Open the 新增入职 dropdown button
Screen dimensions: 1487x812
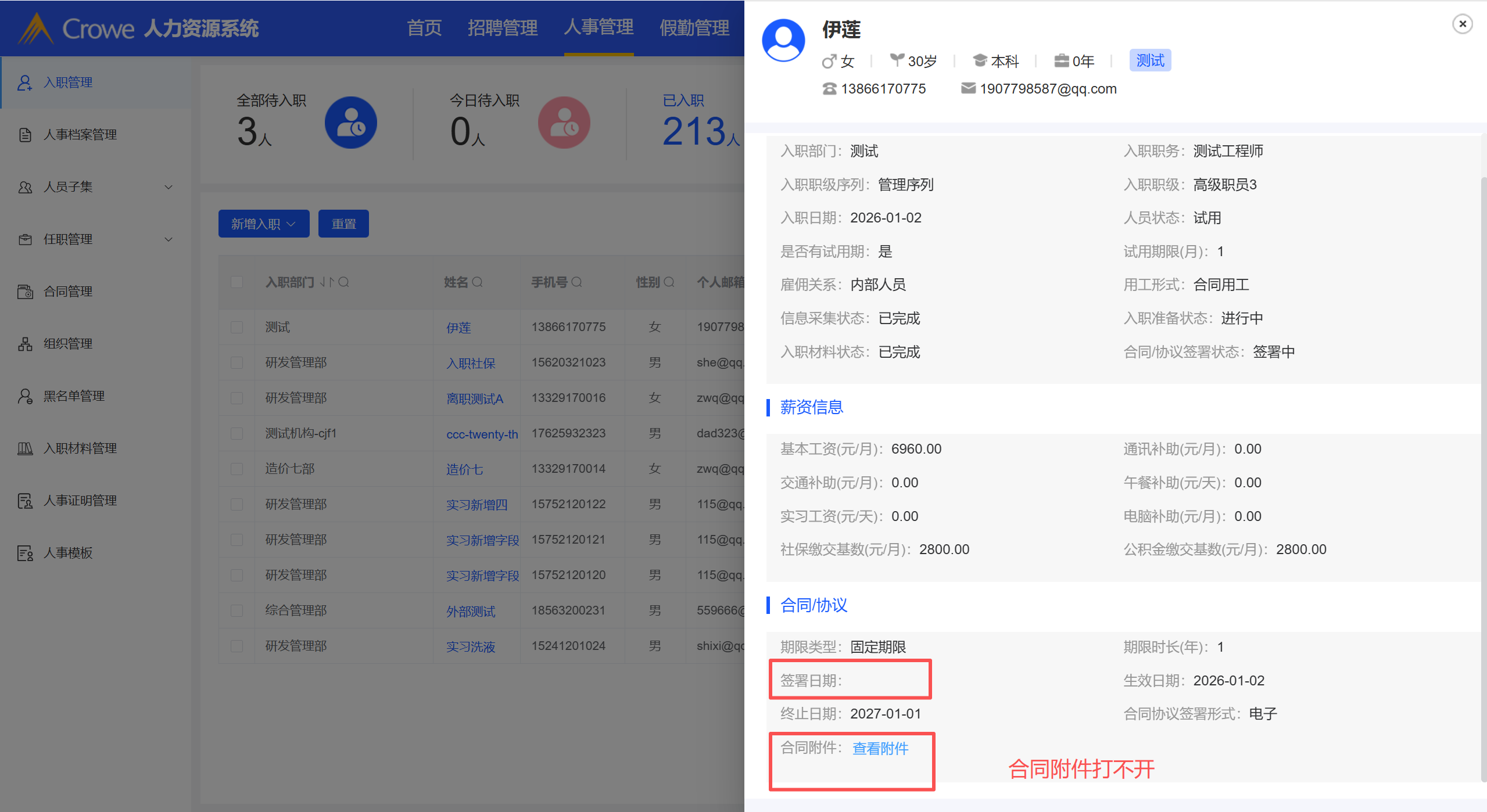click(264, 224)
